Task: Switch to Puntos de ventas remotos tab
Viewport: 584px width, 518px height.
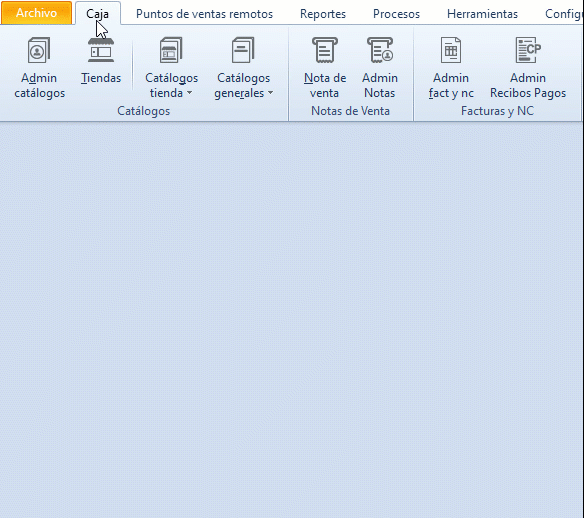Action: [x=204, y=14]
